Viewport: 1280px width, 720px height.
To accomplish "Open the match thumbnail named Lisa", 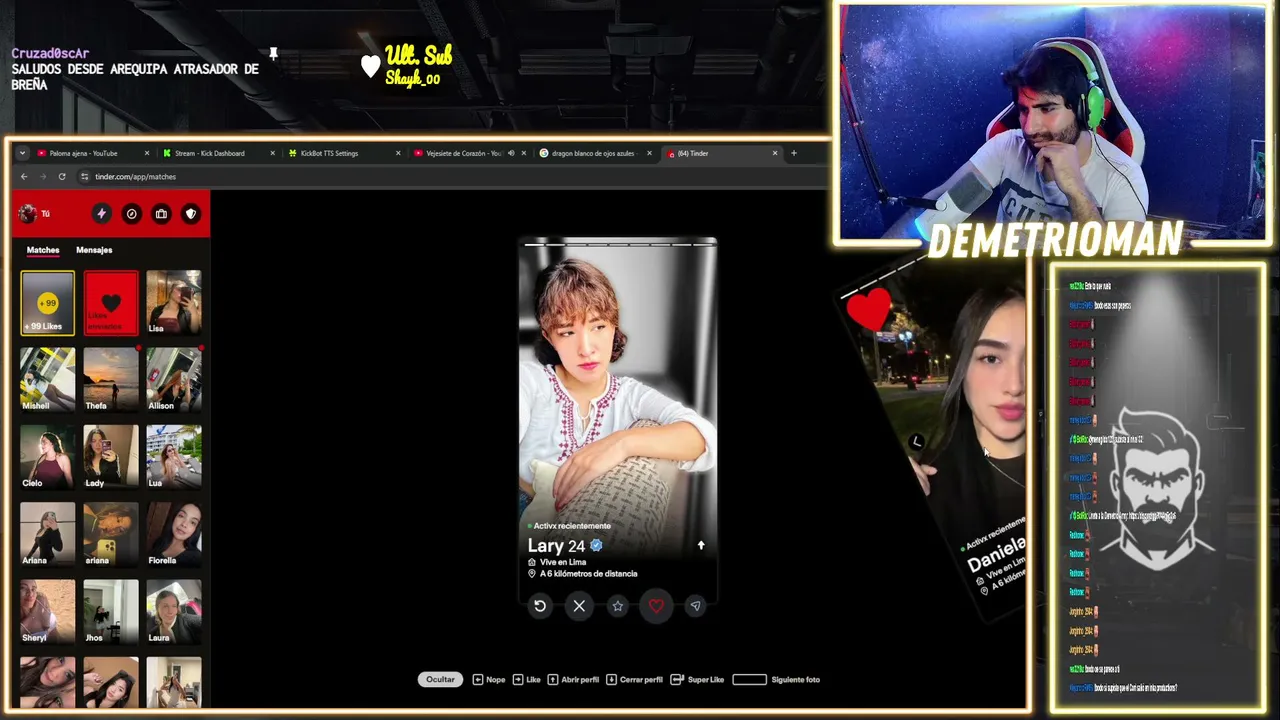I will (174, 302).
